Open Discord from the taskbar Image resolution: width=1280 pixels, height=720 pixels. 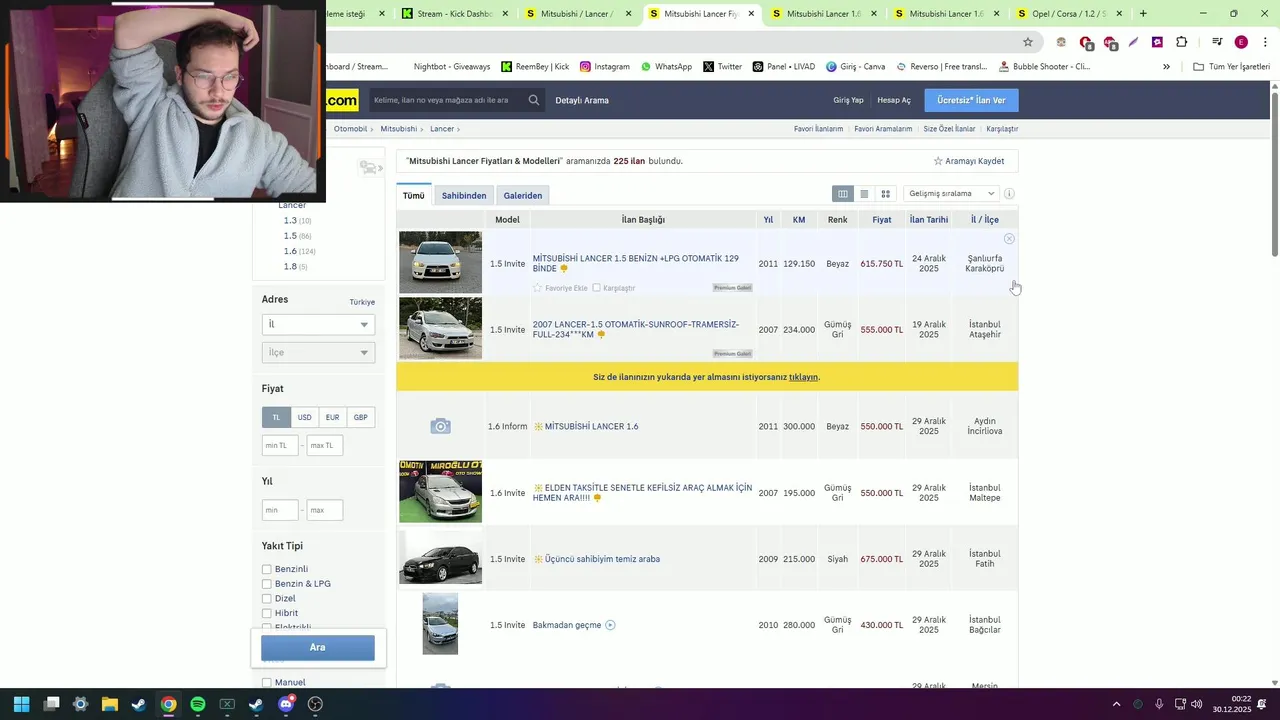point(286,704)
